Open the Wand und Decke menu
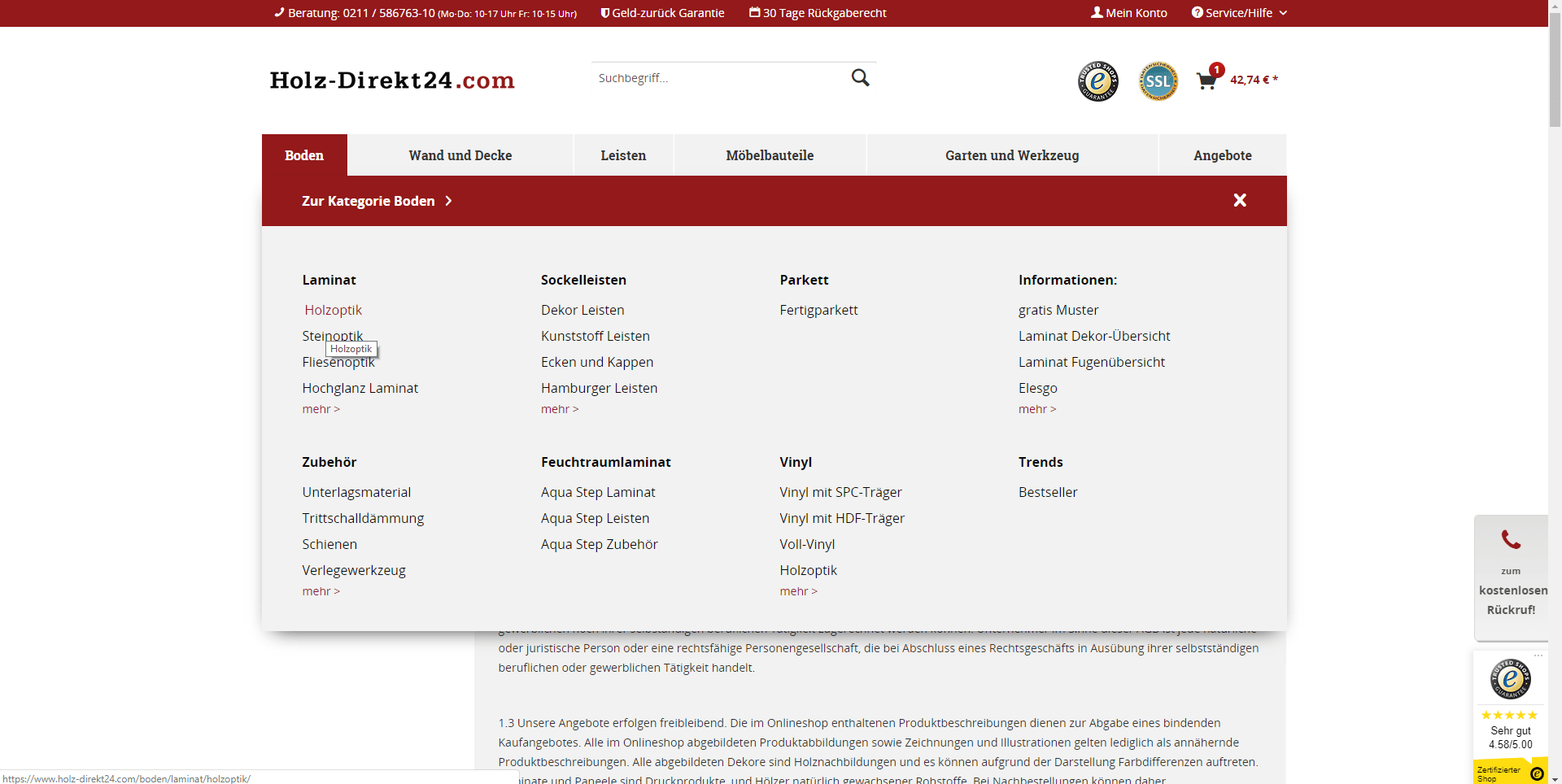This screenshot has height=784, width=1562. (460, 155)
